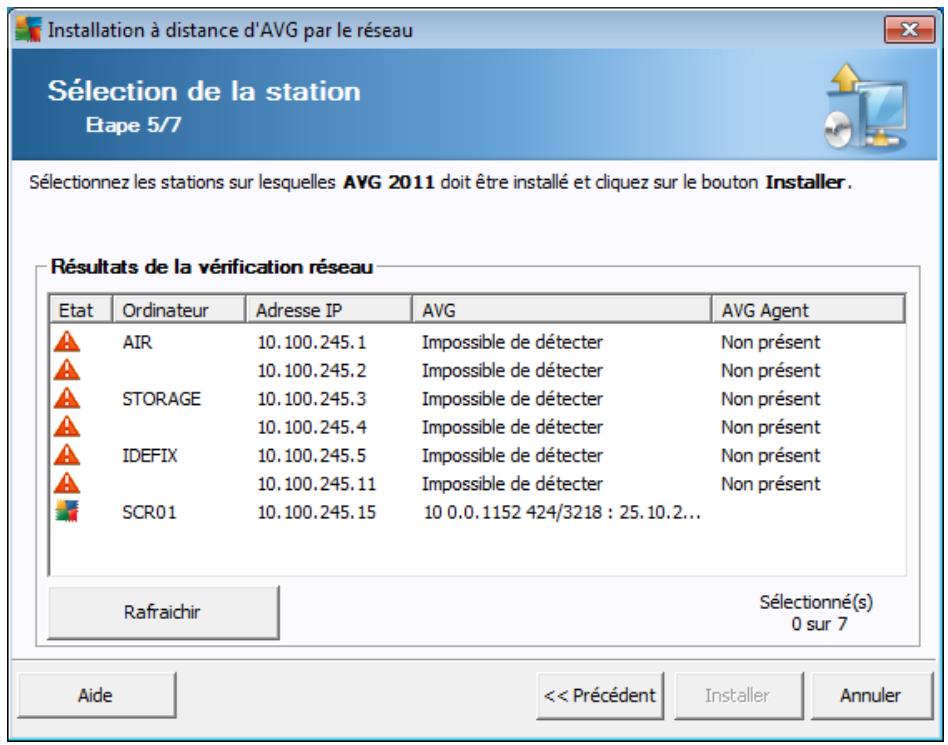948x745 pixels.
Task: Click 'Impossible de détecter' in the STORAGE row
Action: pyautogui.click(x=512, y=399)
